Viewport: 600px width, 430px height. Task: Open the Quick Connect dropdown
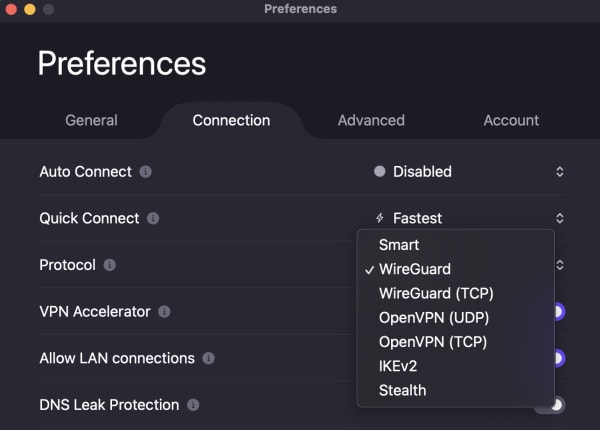pos(560,218)
